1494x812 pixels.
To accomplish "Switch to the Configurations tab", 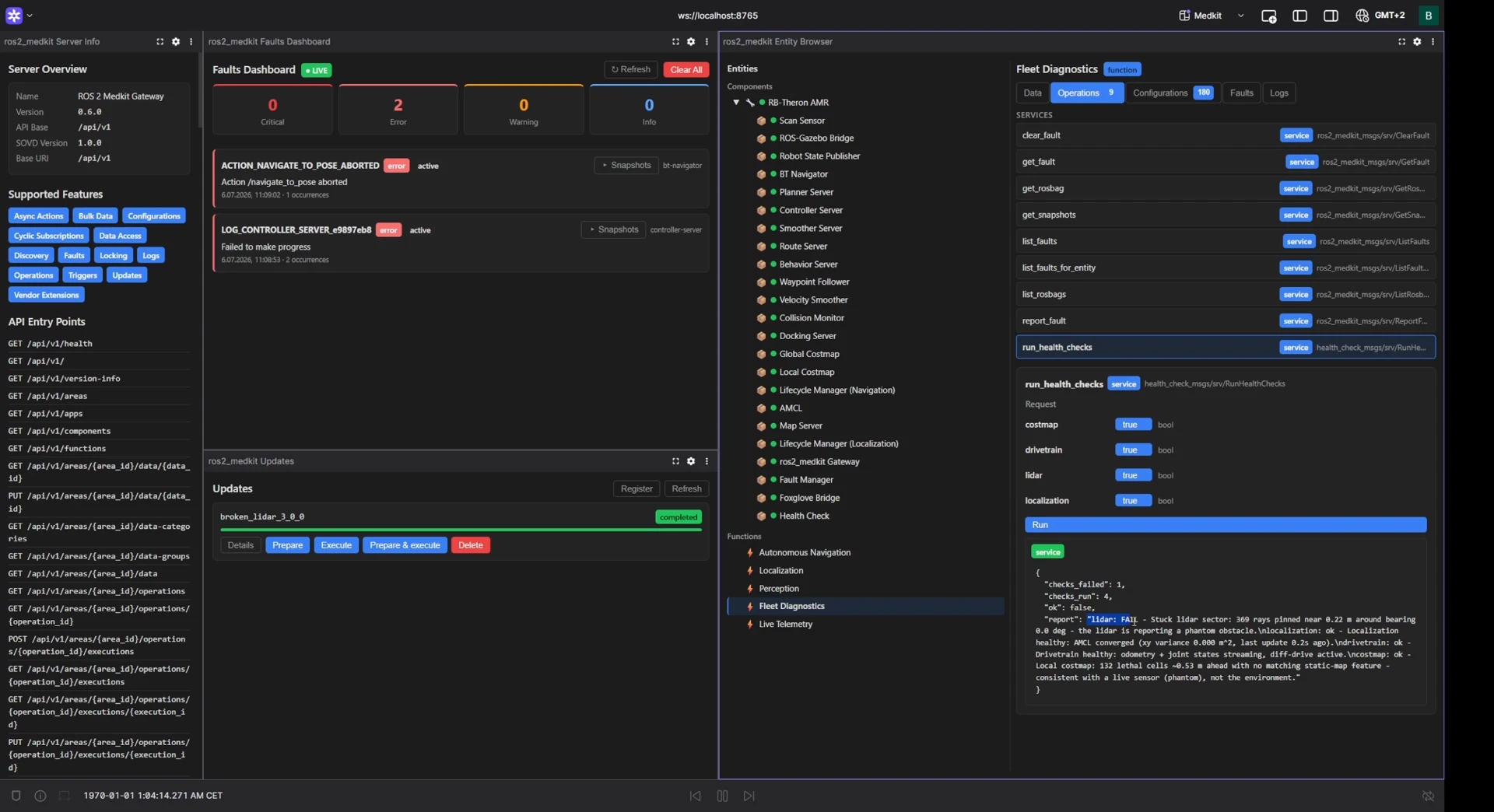I will point(1173,93).
